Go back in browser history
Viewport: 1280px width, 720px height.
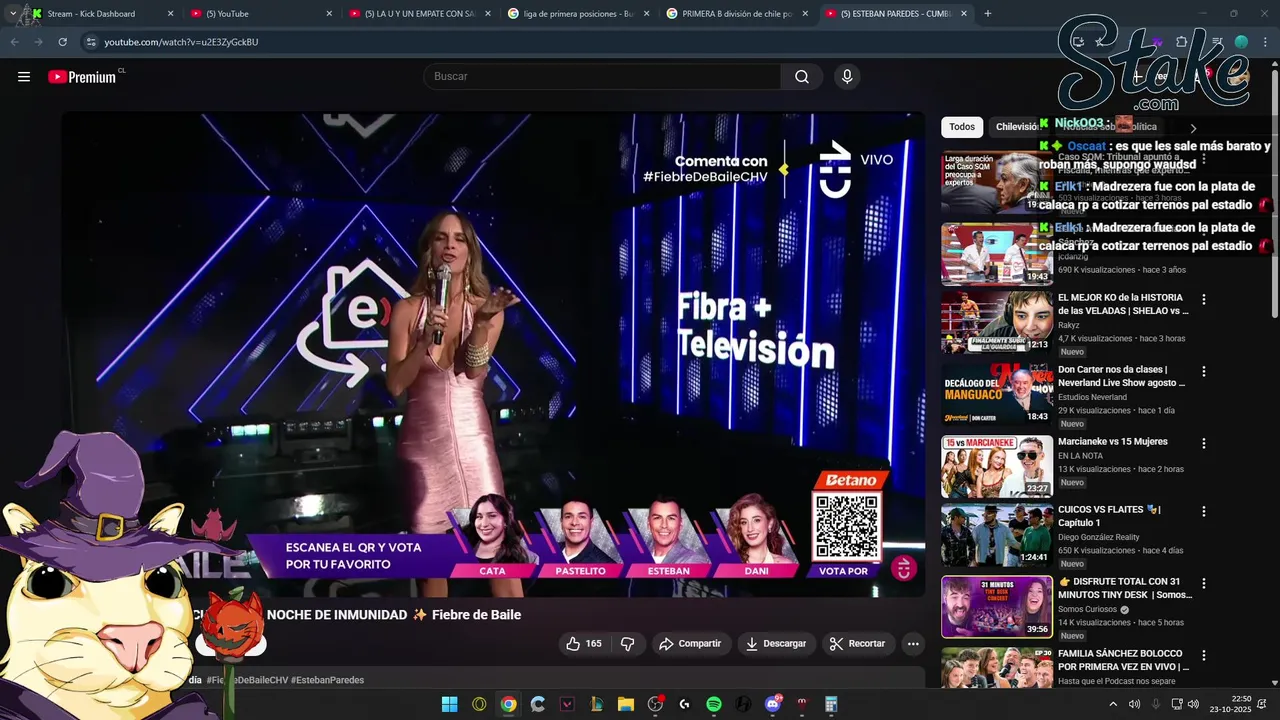click(x=14, y=42)
